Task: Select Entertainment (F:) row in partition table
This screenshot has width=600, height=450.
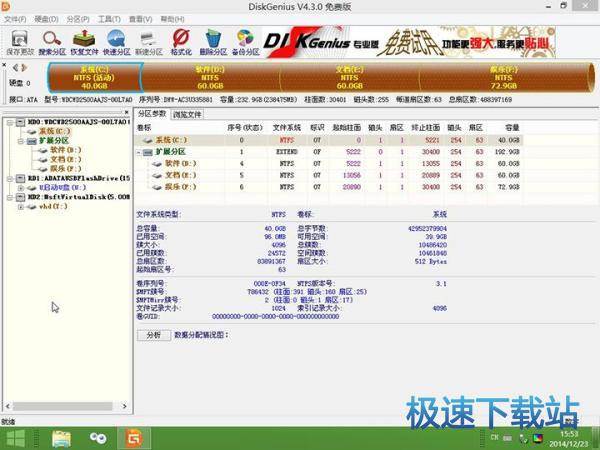Action: click(329, 187)
